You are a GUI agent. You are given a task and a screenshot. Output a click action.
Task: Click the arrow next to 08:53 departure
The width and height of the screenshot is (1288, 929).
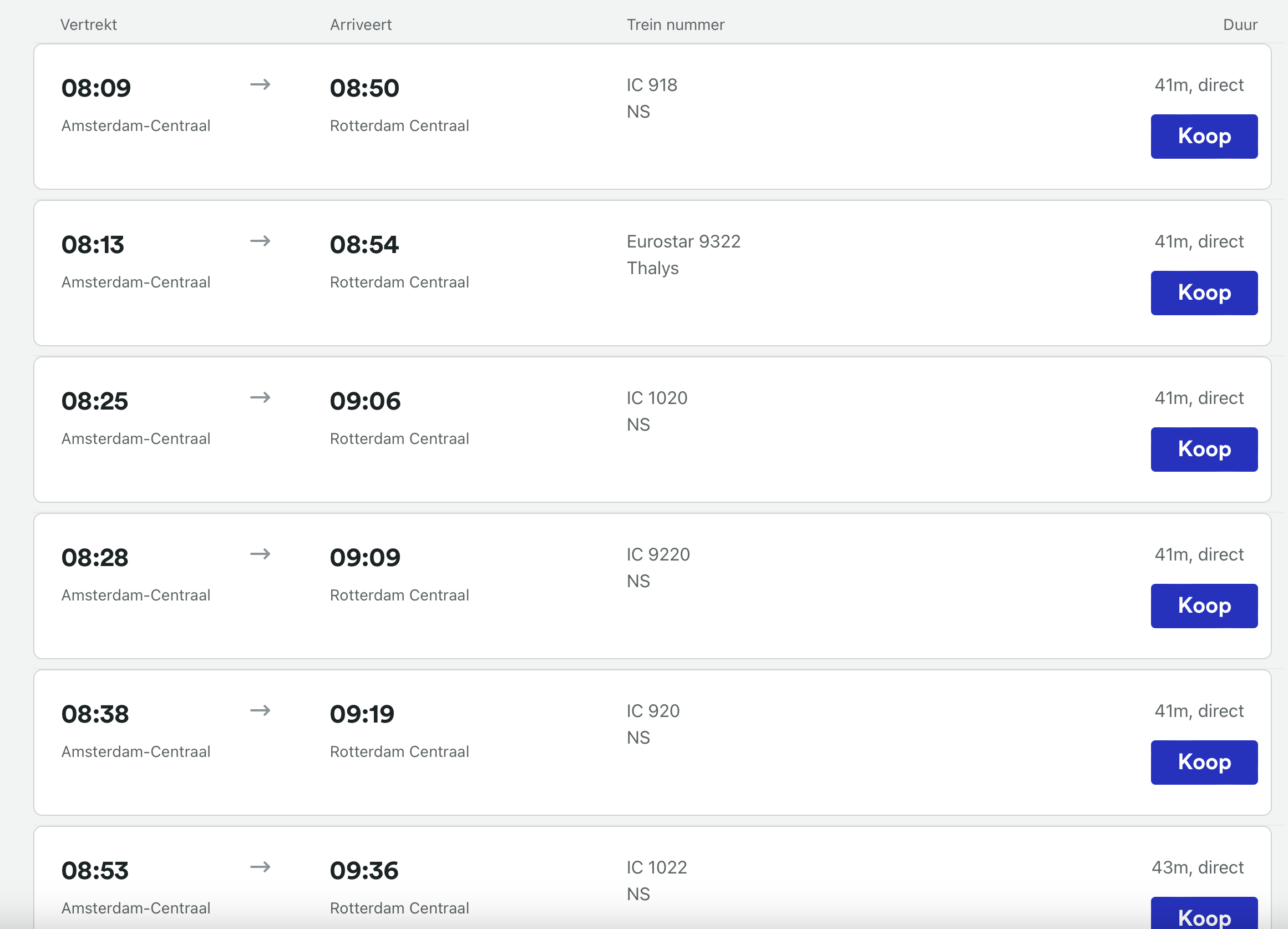(260, 867)
